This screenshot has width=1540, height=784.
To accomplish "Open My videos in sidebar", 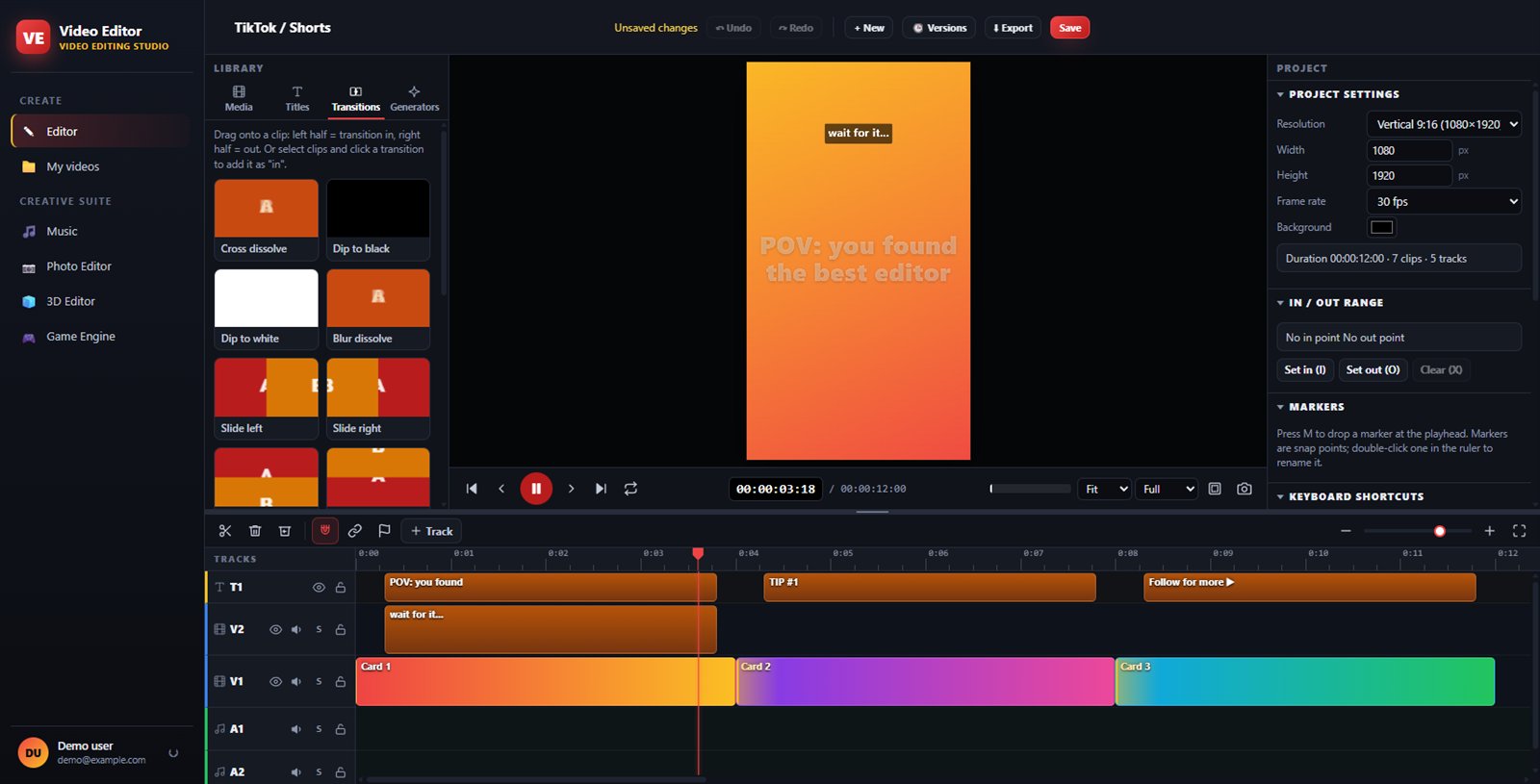I will tap(101, 166).
